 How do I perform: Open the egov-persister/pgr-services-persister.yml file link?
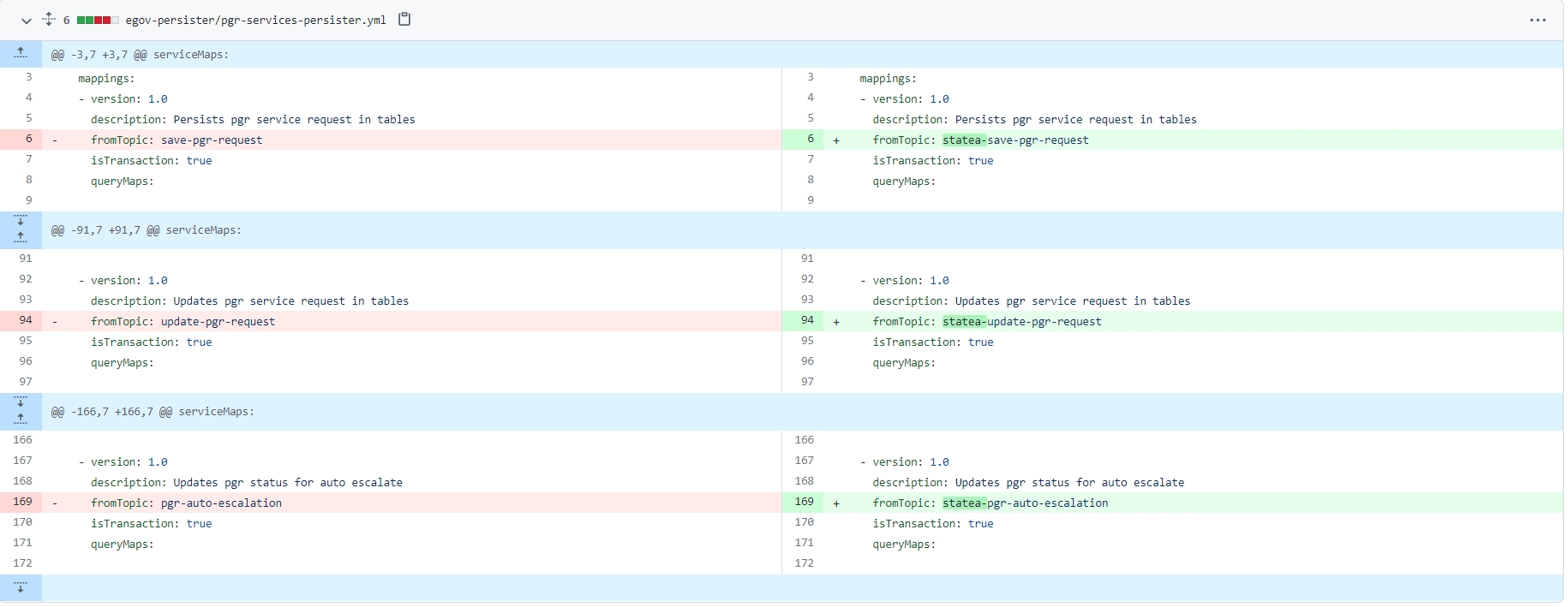[x=255, y=20]
